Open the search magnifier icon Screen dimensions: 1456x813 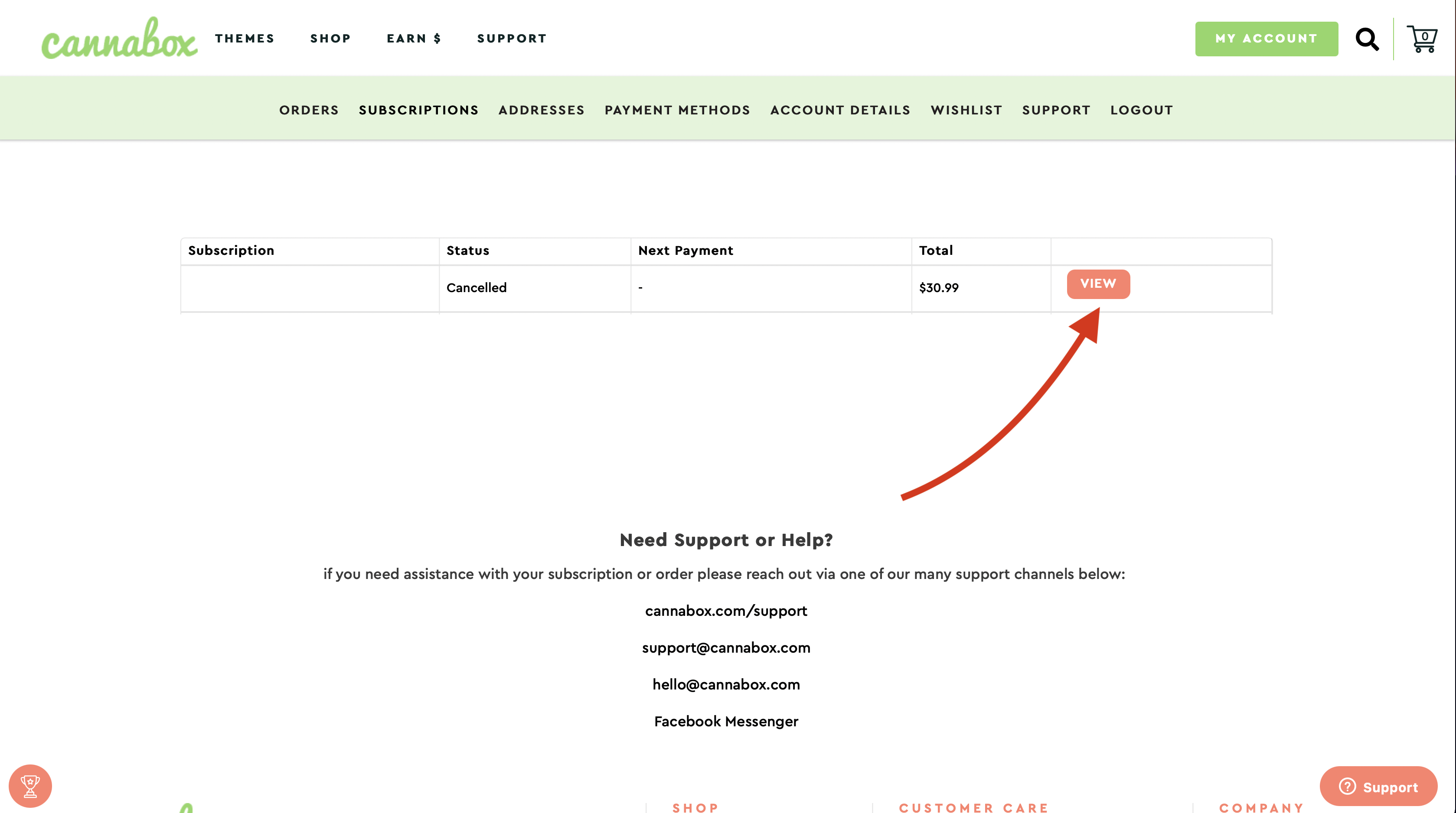click(x=1367, y=39)
